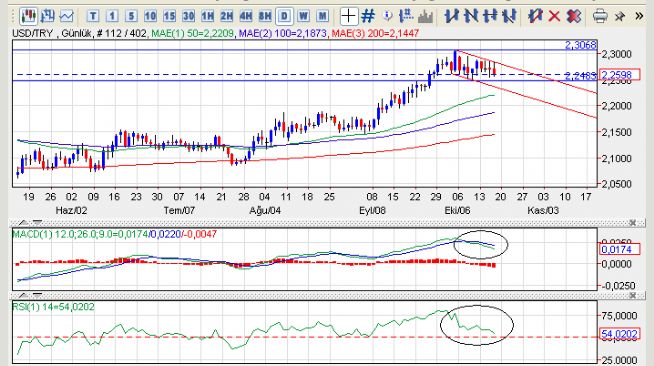Select 1 minute timeframe button
Screen dimensions: 654x366
tap(112, 16)
